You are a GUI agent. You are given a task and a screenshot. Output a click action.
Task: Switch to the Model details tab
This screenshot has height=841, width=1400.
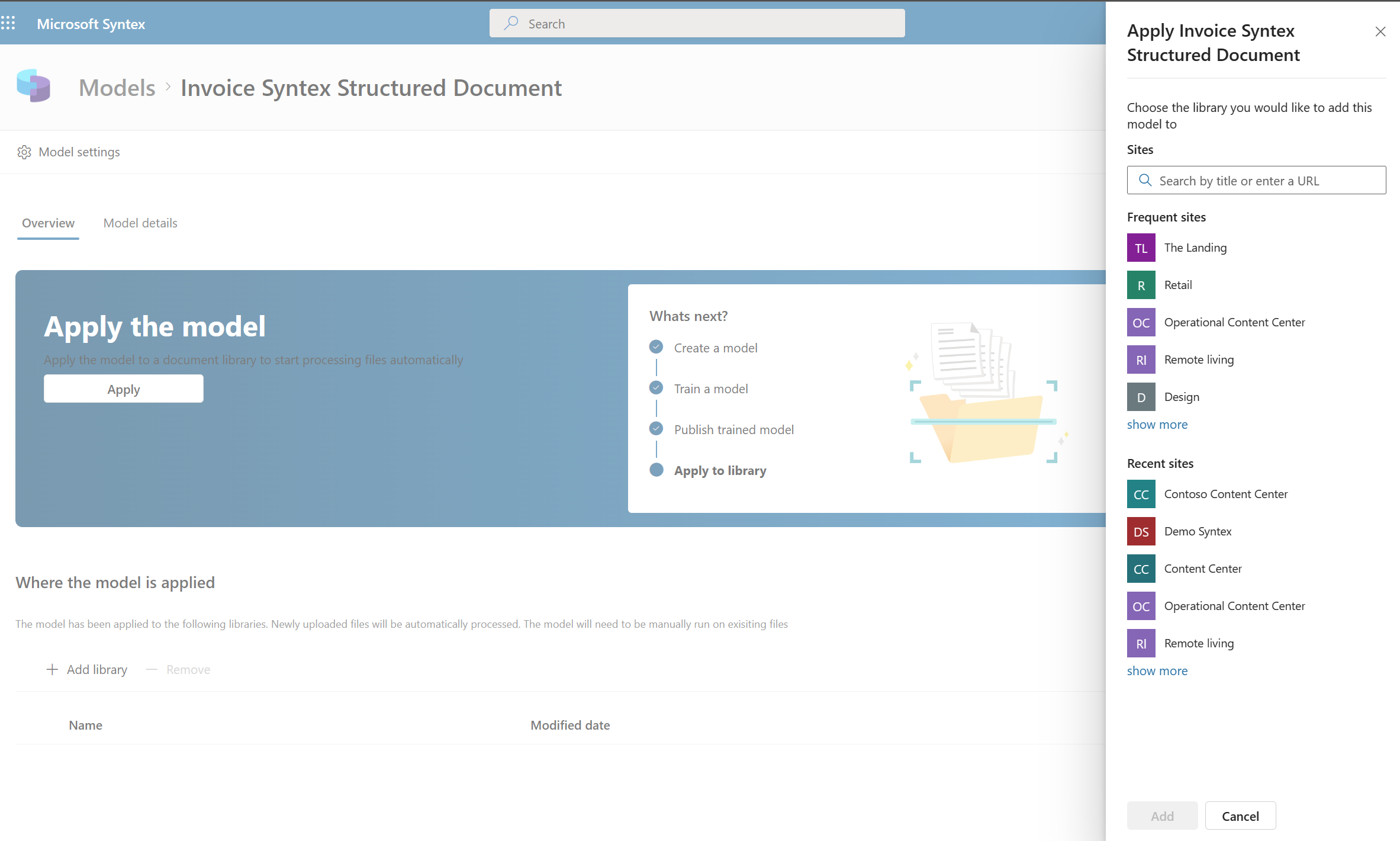pos(140,223)
